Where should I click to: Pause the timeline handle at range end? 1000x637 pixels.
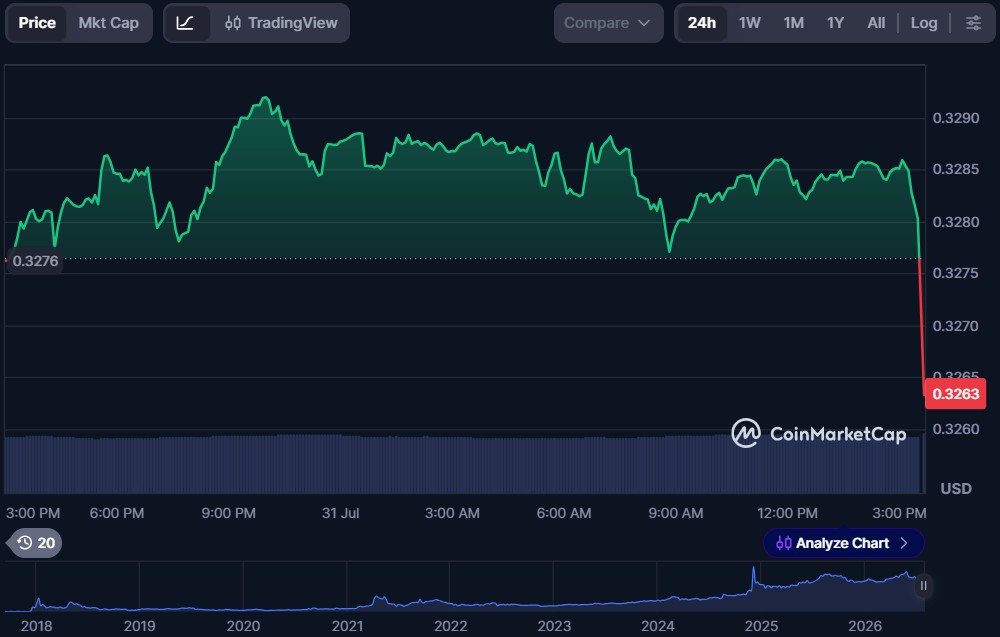click(923, 585)
